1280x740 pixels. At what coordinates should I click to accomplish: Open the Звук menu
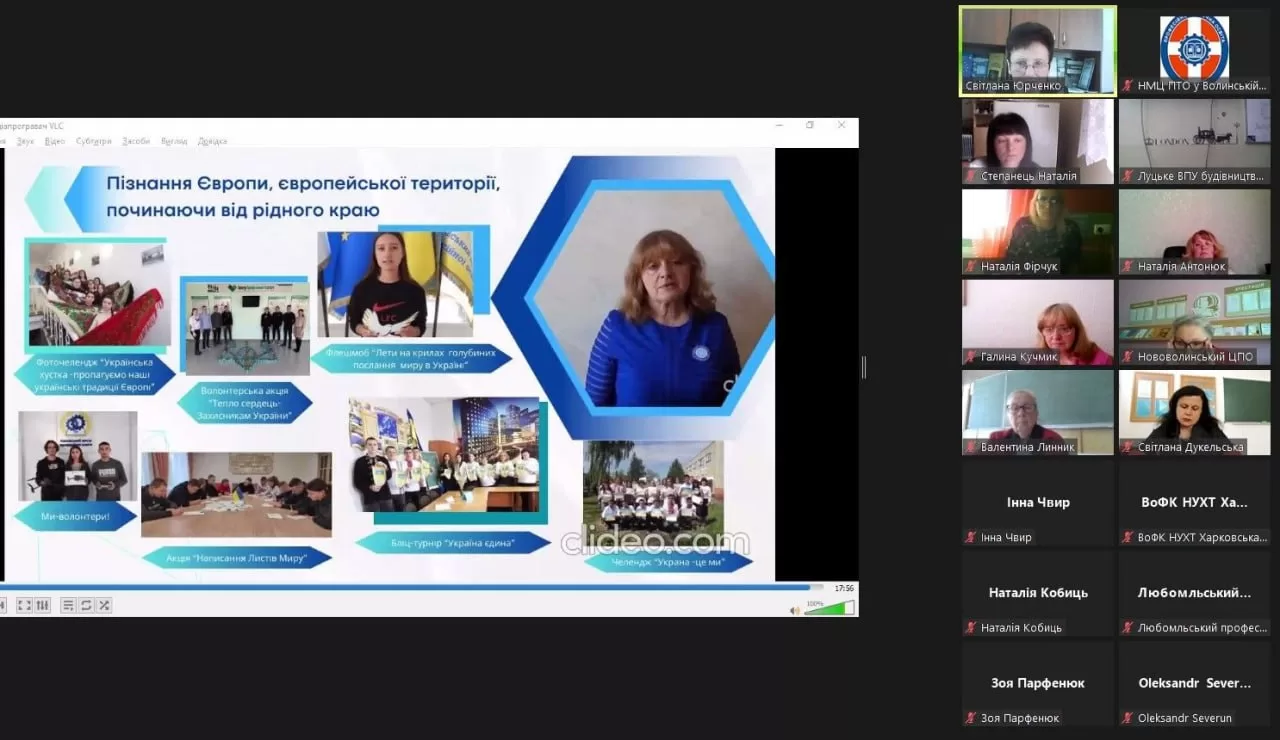25,141
